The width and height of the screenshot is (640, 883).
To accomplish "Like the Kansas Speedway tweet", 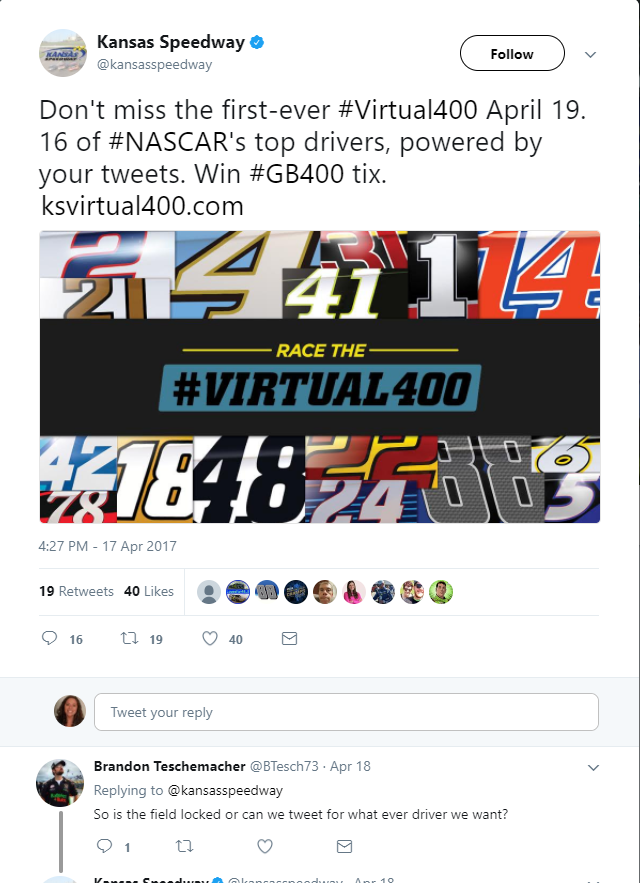I will pos(210,638).
